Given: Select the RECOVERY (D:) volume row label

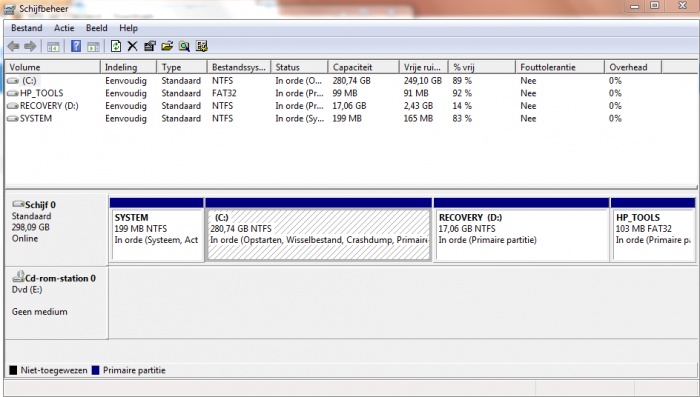Looking at the screenshot, I should pyautogui.click(x=49, y=106).
